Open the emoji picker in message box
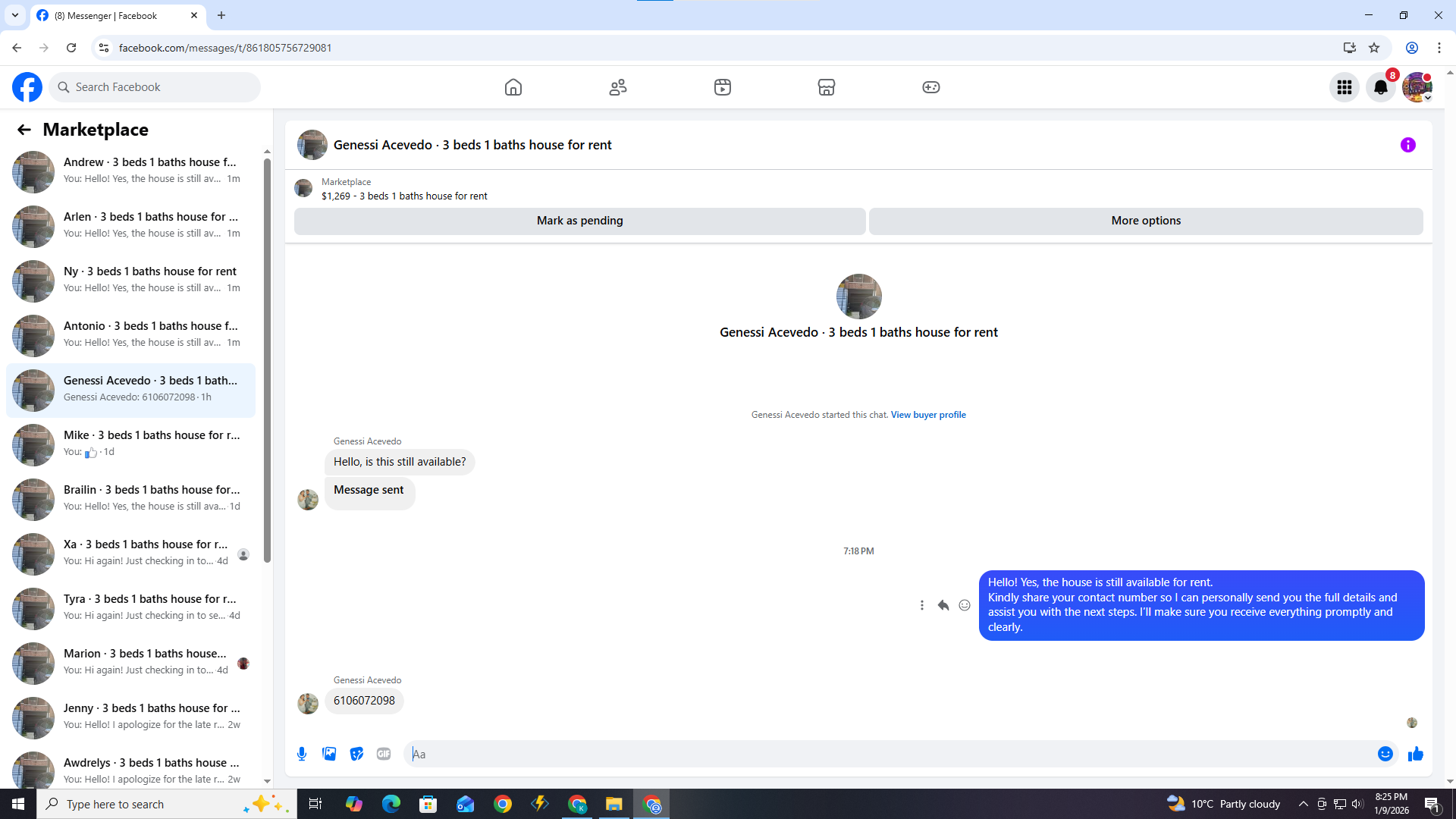The height and width of the screenshot is (819, 1456). pos(1385,754)
